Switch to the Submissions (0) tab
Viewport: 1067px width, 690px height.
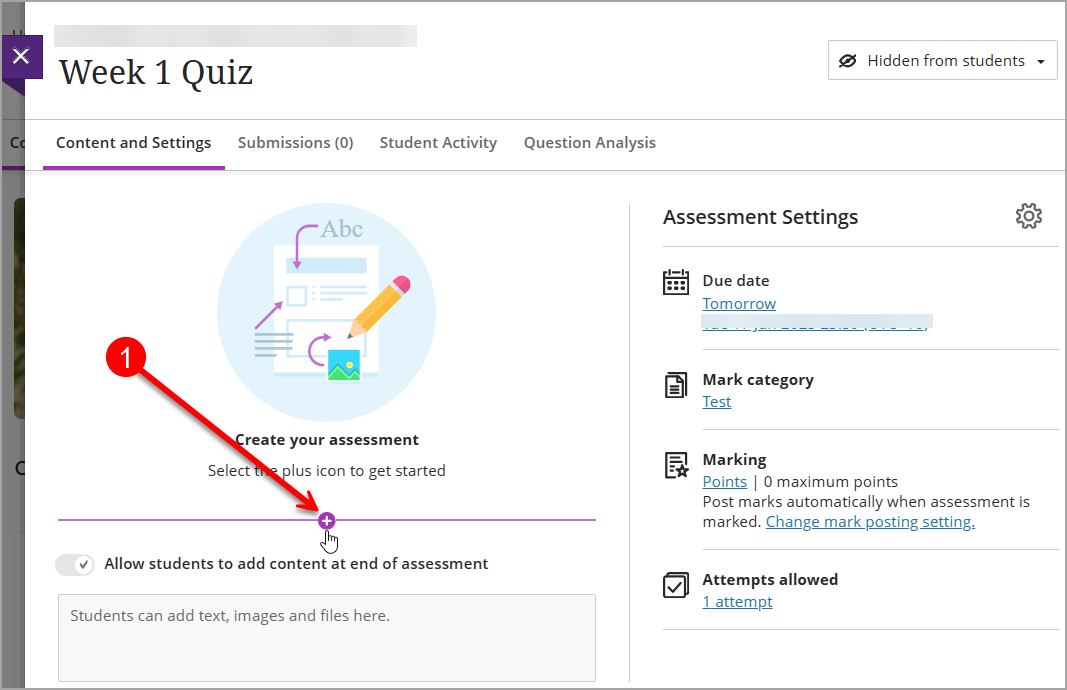pos(295,143)
